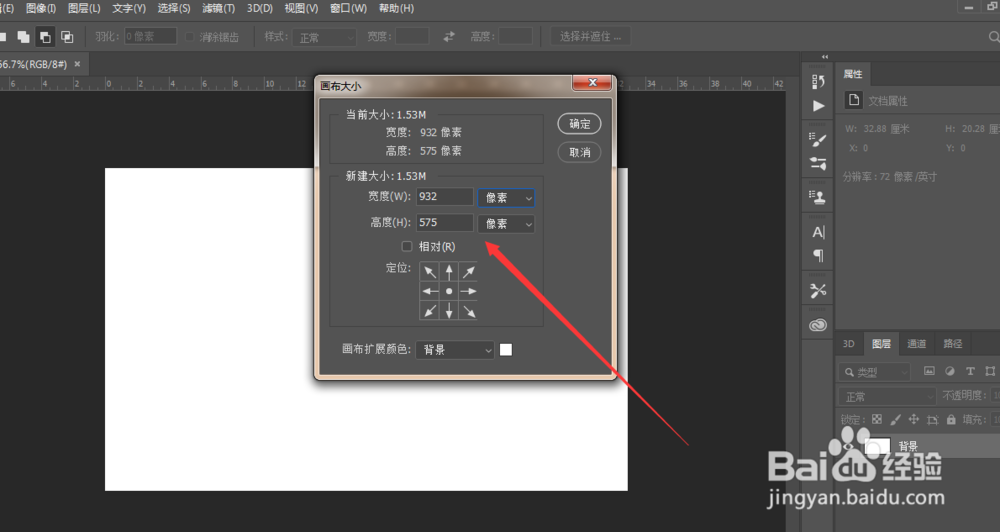This screenshot has width=1000, height=532.
Task: Set anchor to bottom-center down arrow
Action: pyautogui.click(x=449, y=310)
